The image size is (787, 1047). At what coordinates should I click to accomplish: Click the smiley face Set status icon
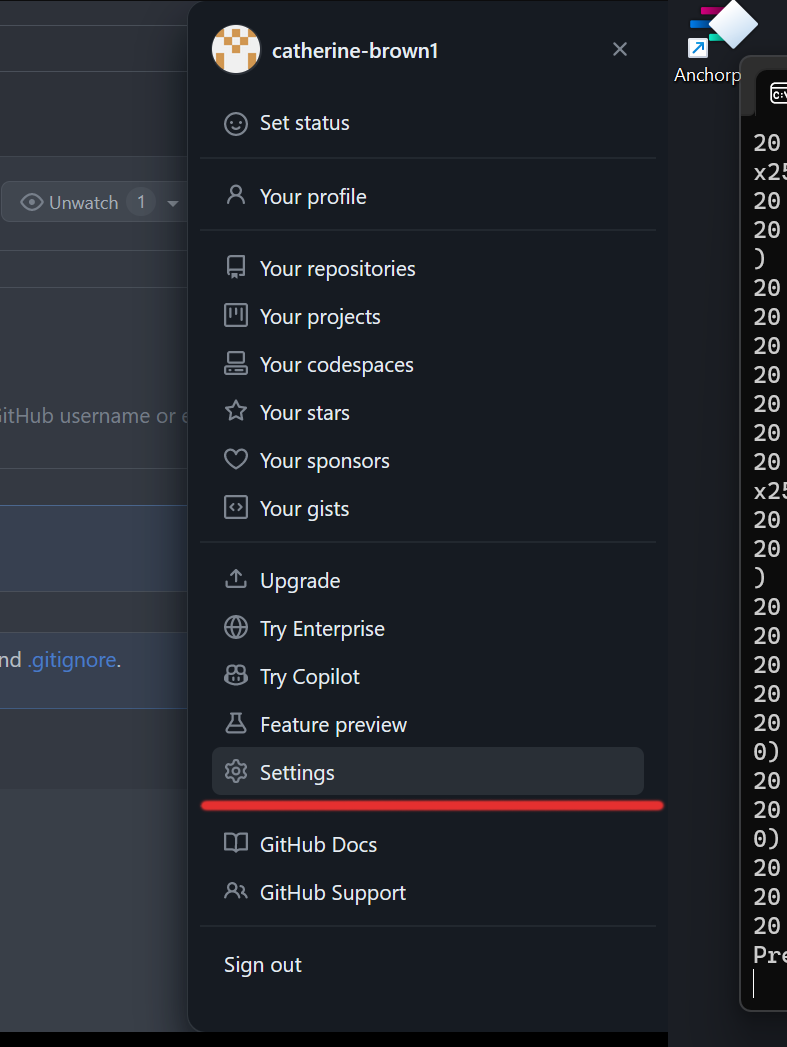point(236,124)
